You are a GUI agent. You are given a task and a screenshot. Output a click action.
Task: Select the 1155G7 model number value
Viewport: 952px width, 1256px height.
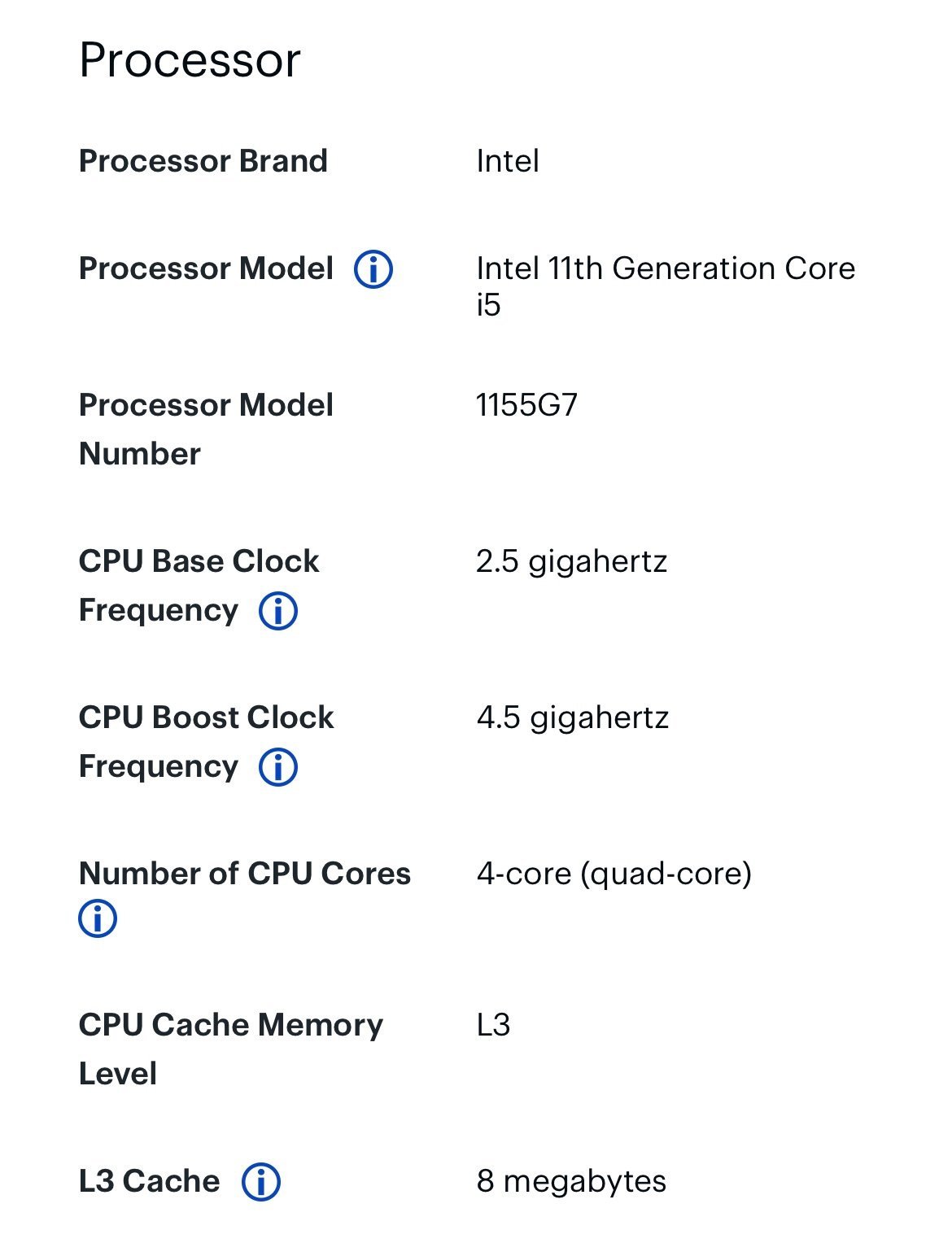coord(527,405)
